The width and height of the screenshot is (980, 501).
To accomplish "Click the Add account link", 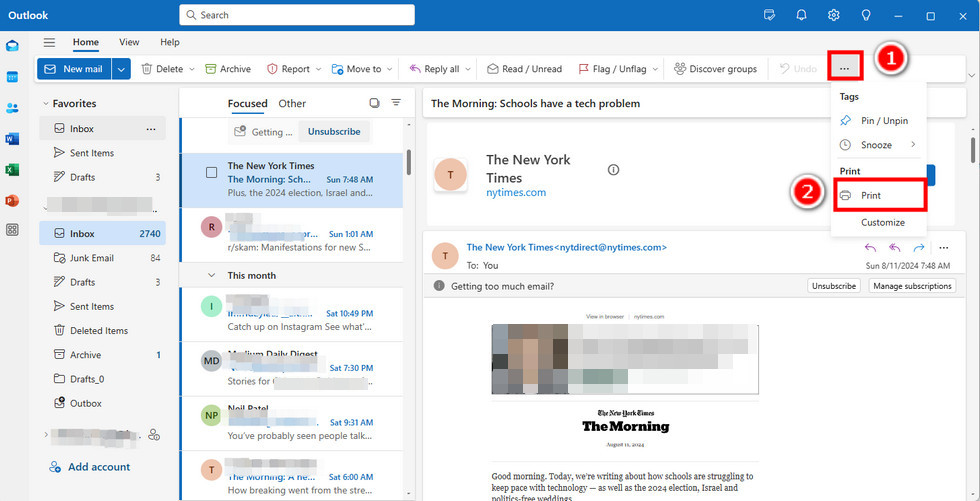I will (x=98, y=467).
